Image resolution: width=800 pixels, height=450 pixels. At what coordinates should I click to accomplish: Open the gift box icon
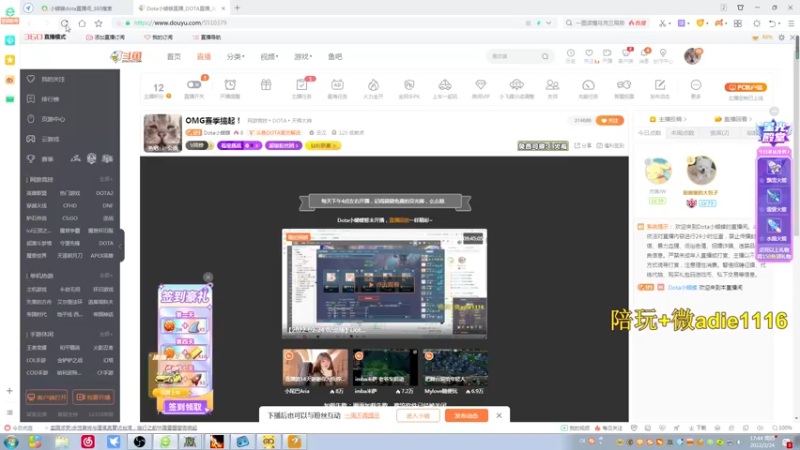[x=266, y=85]
